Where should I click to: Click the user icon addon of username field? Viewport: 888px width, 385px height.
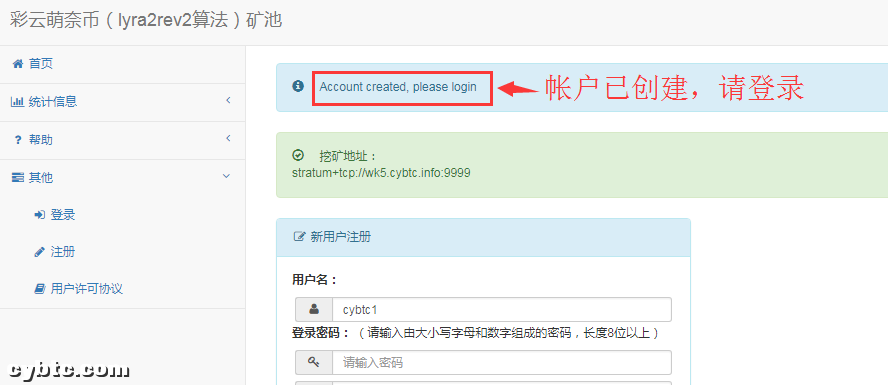click(314, 310)
